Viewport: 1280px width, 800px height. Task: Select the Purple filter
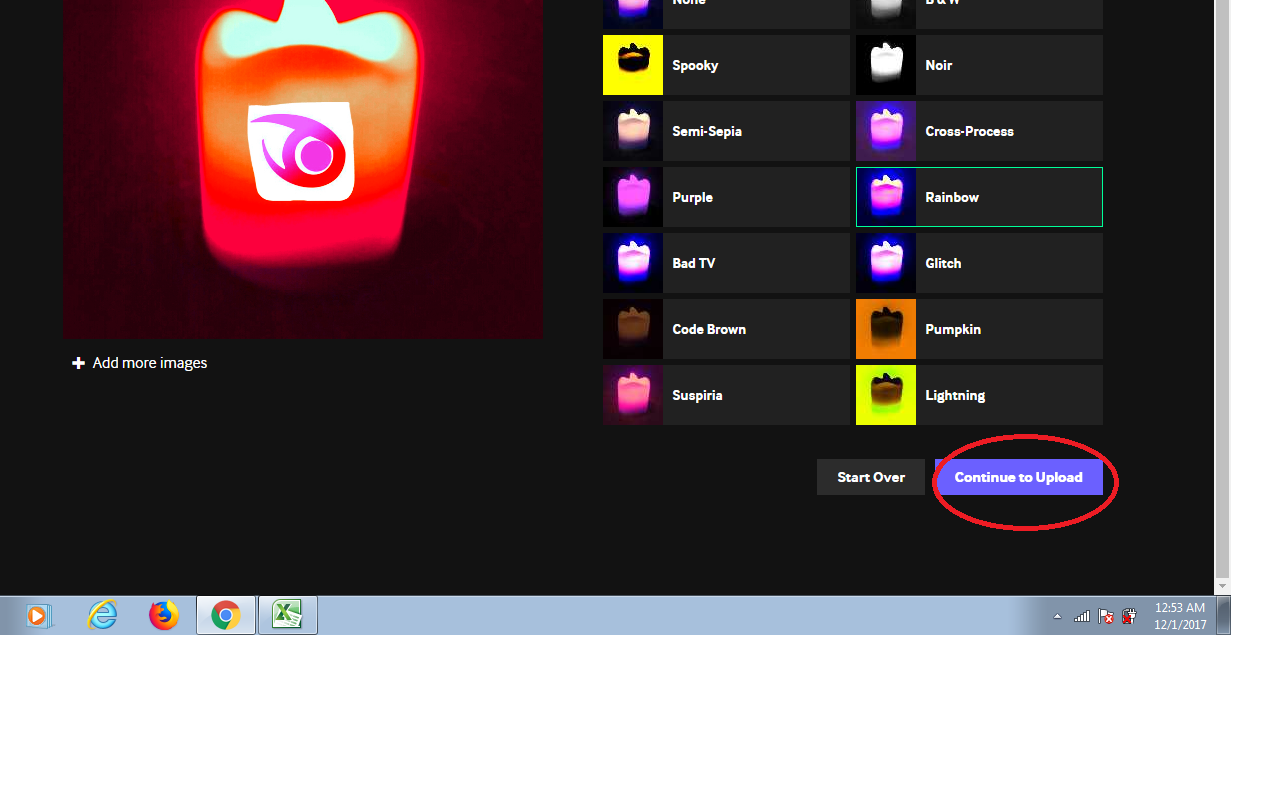point(726,197)
